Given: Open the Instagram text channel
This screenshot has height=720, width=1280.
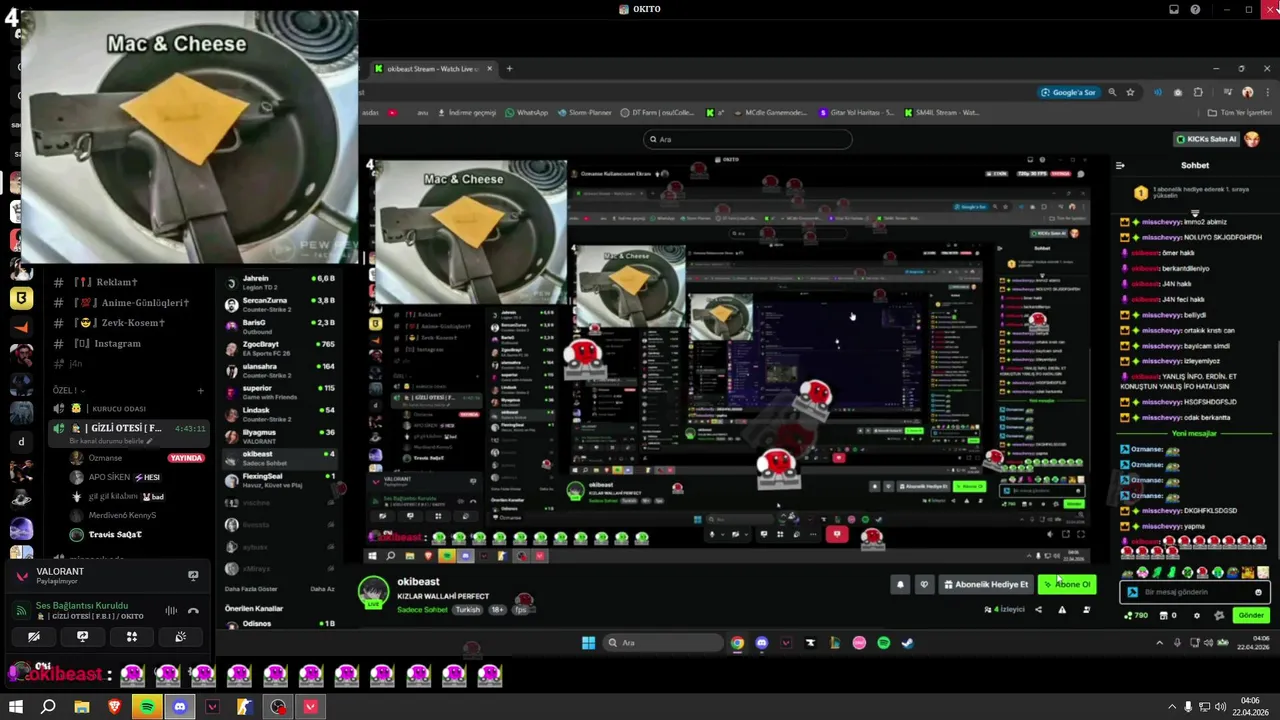Looking at the screenshot, I should (x=106, y=343).
